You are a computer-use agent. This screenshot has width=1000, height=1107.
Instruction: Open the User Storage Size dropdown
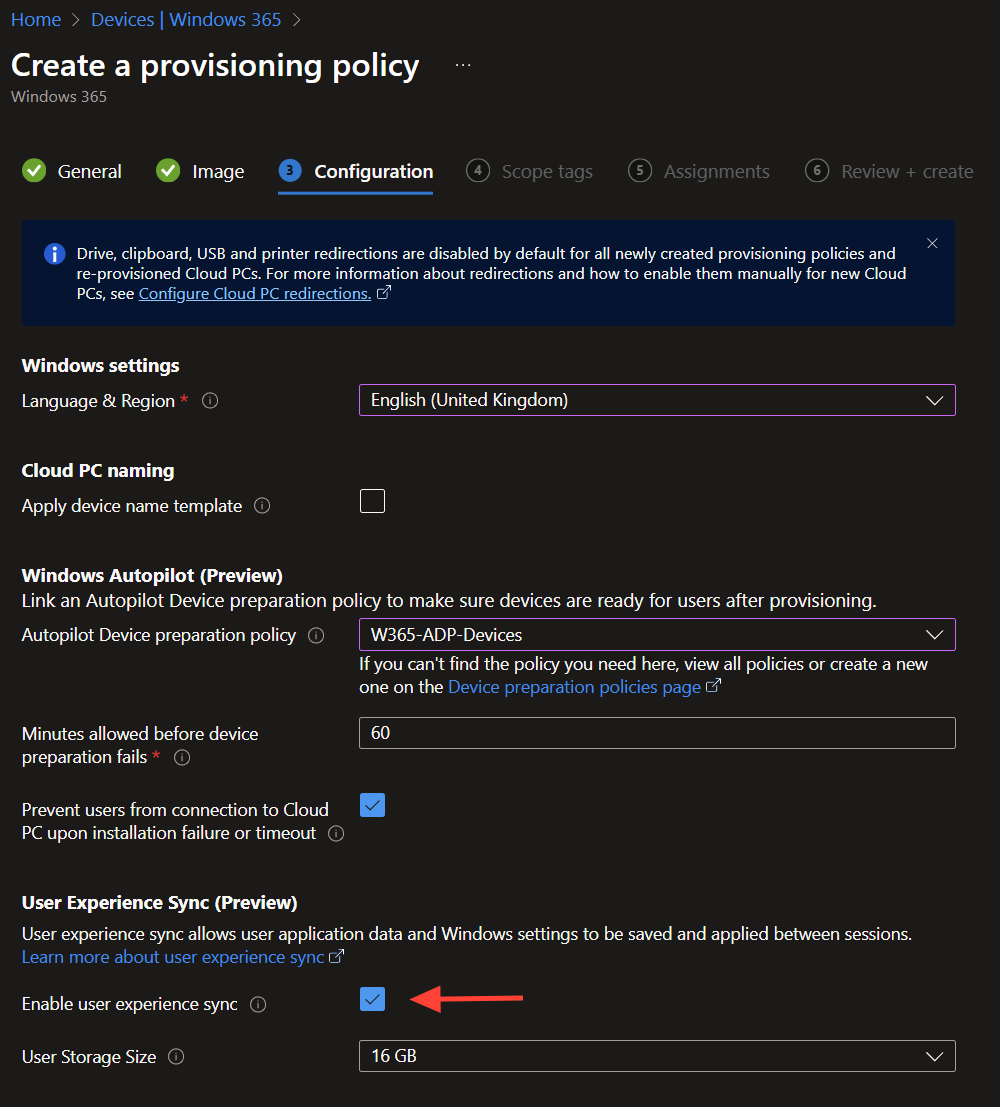click(x=656, y=1056)
